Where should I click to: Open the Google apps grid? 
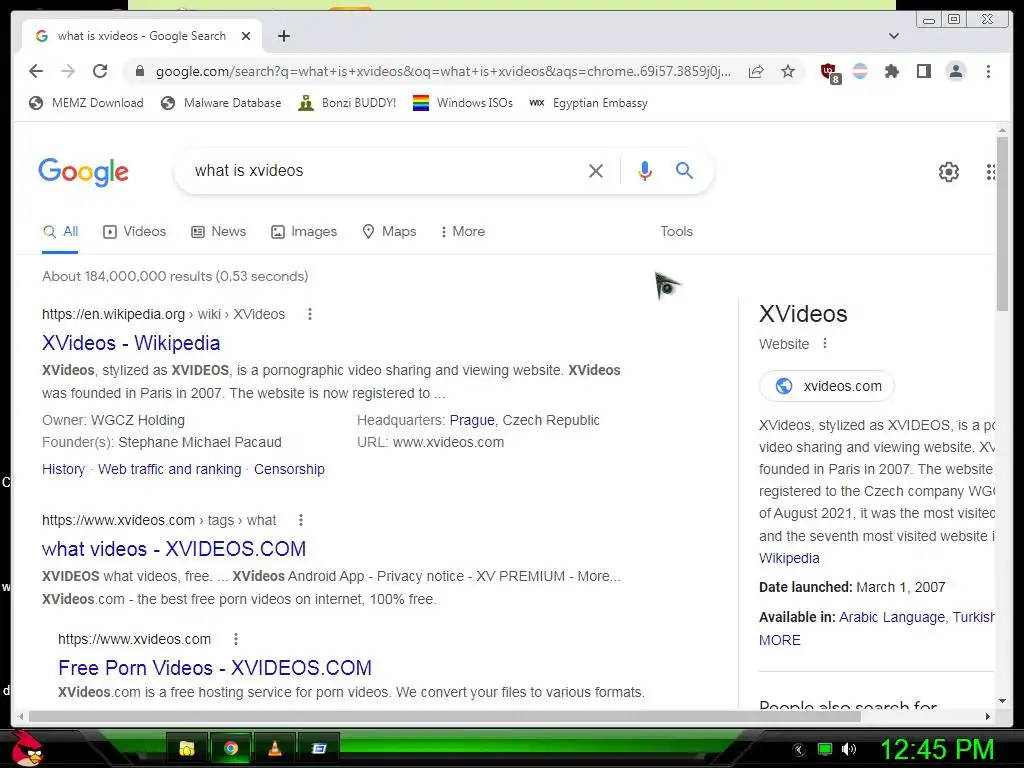[990, 172]
